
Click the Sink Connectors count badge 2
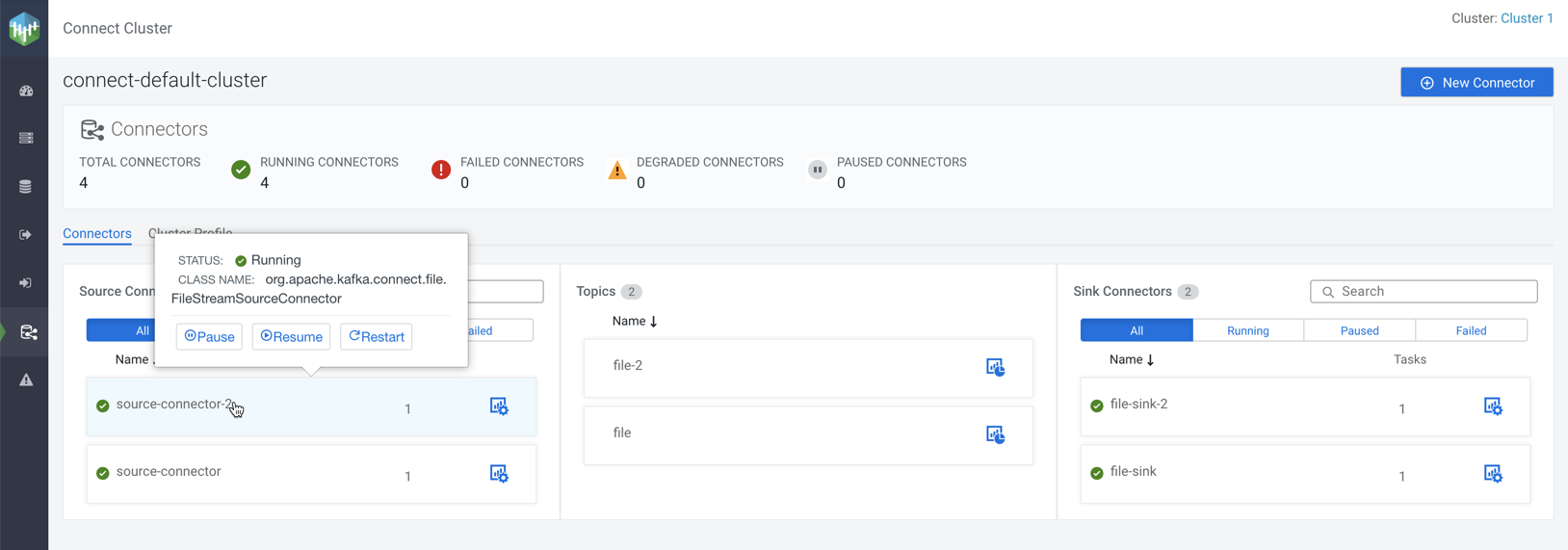point(1188,292)
